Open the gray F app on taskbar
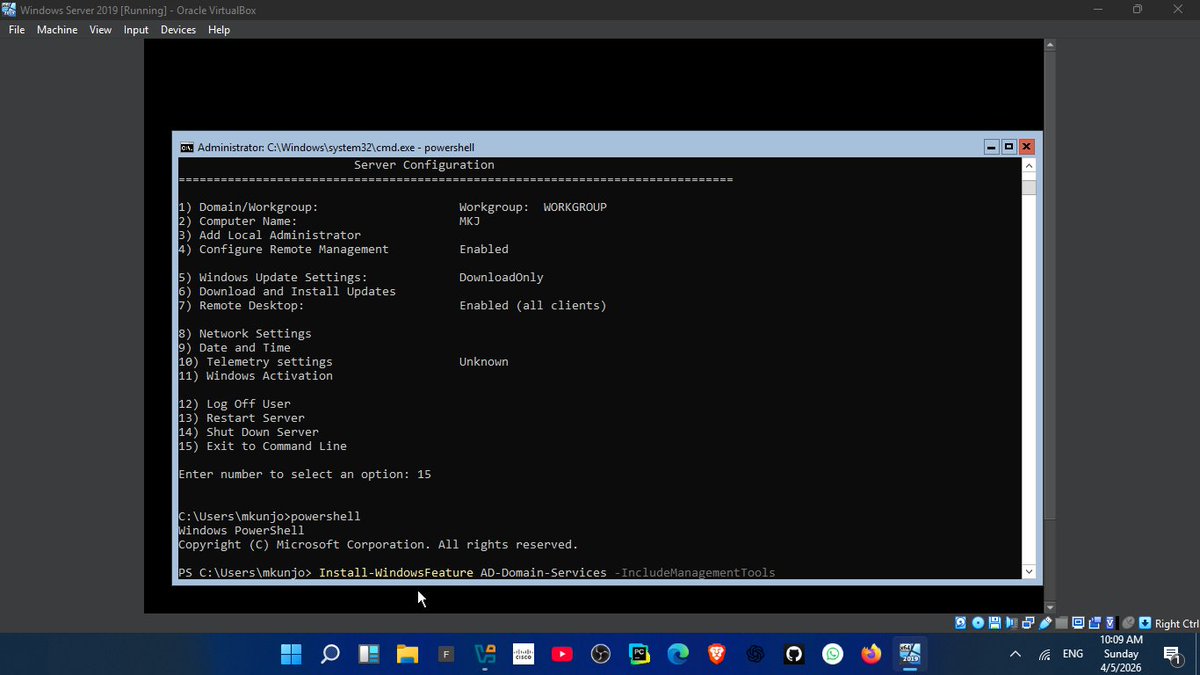 [446, 654]
